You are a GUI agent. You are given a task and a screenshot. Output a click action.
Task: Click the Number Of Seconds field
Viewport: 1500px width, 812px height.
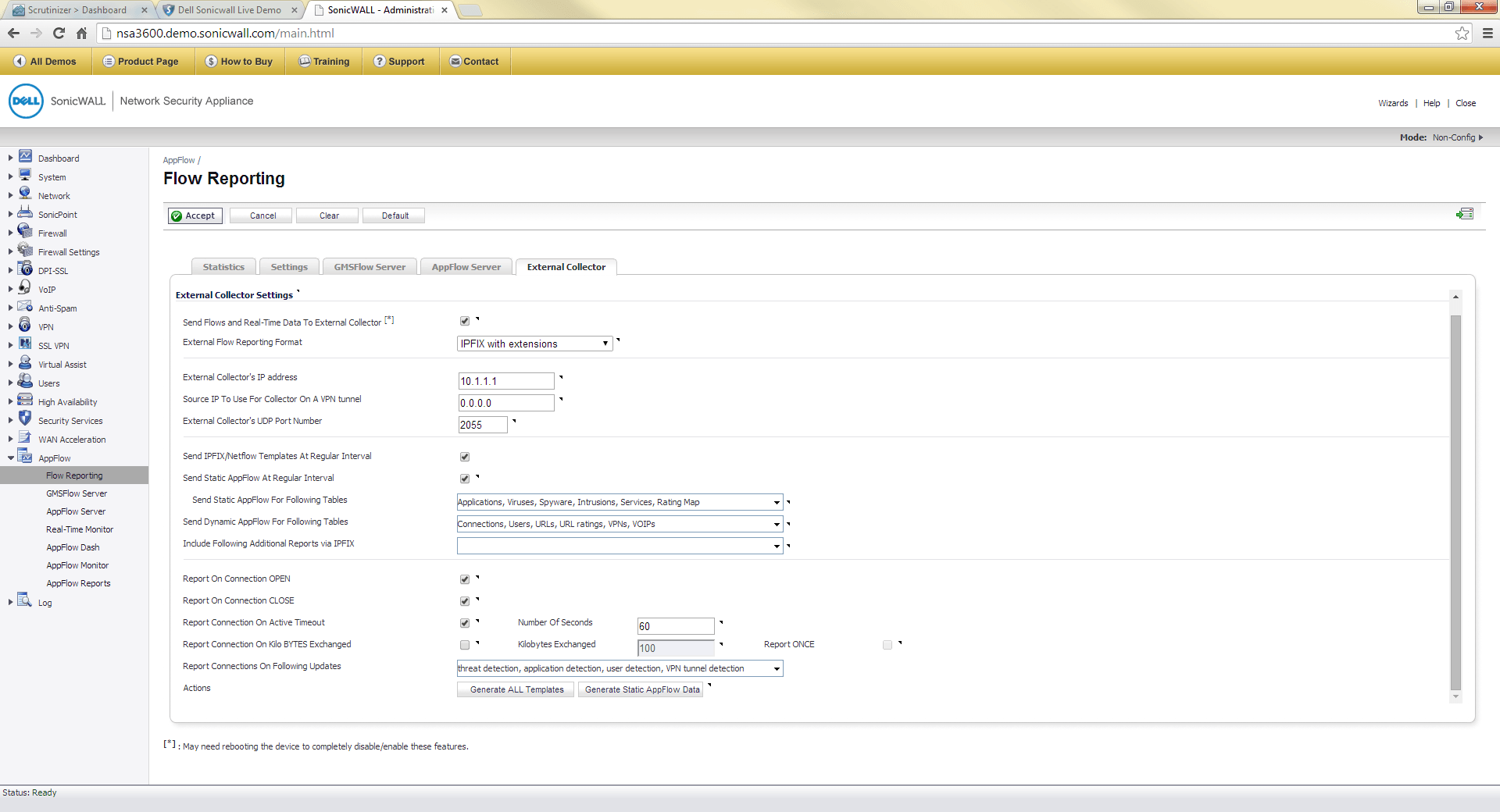tap(676, 626)
